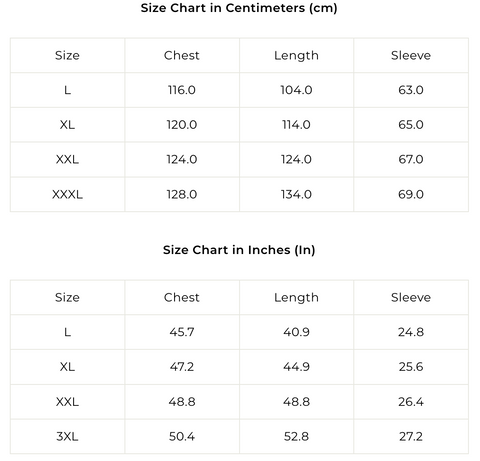Select the 104.0 length value
480x461 pixels.
click(296, 90)
